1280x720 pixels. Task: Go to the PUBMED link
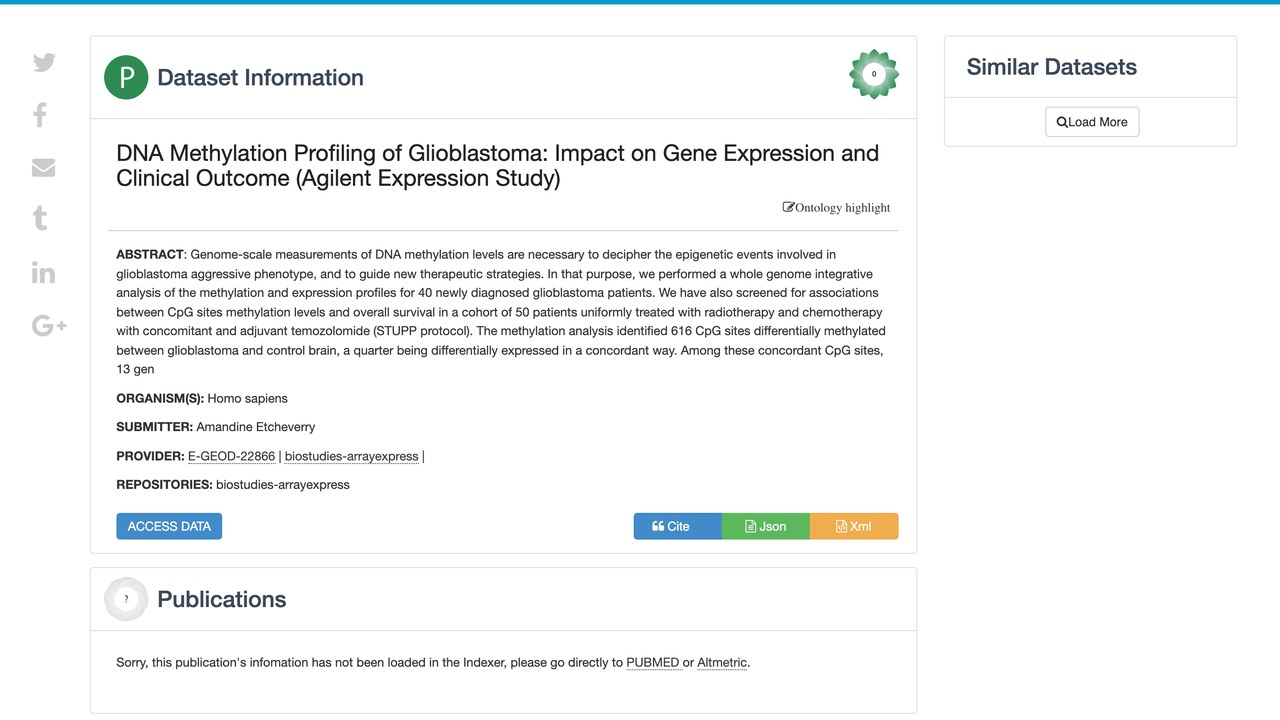click(653, 662)
